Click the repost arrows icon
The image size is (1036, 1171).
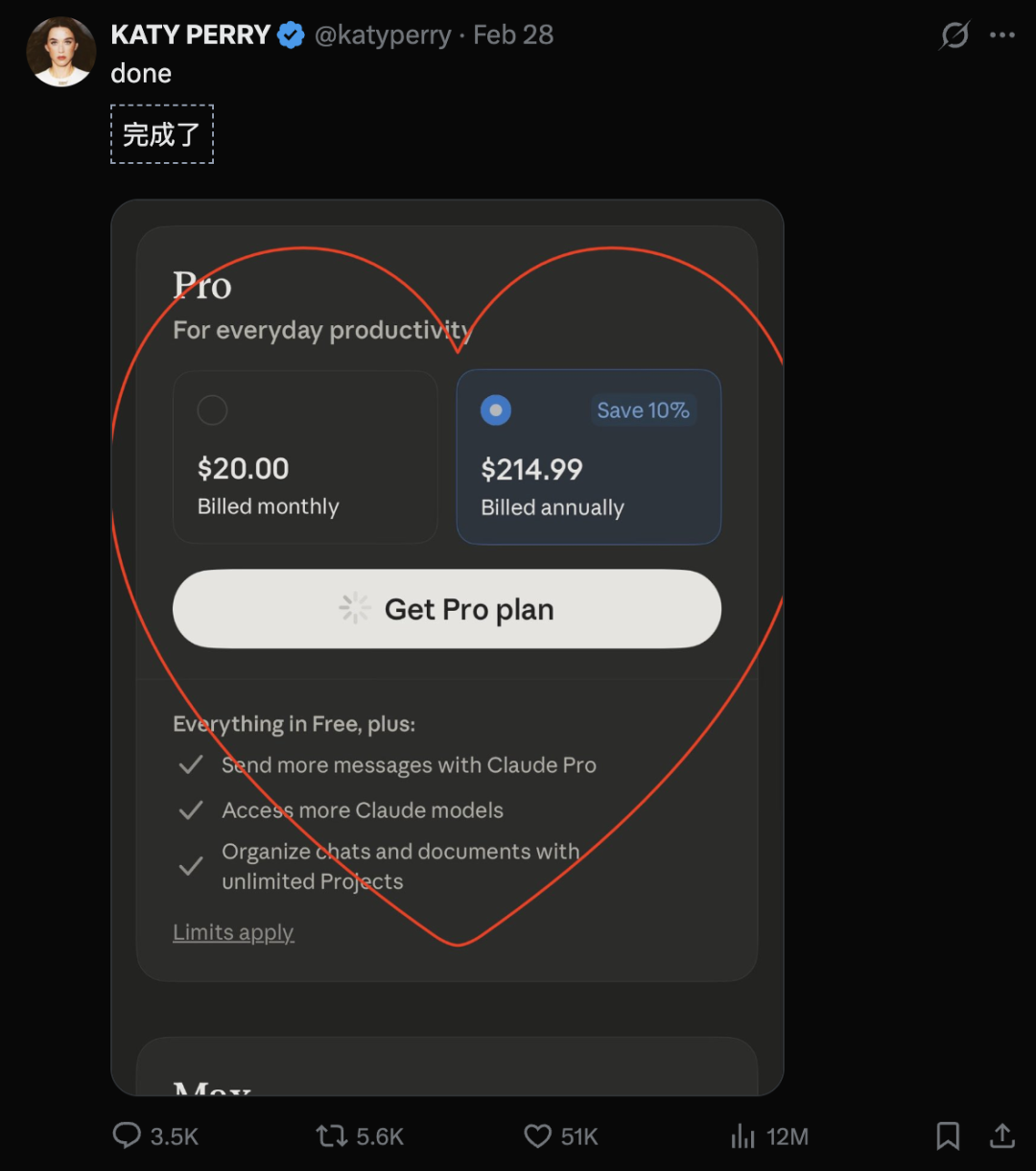[x=331, y=1136]
